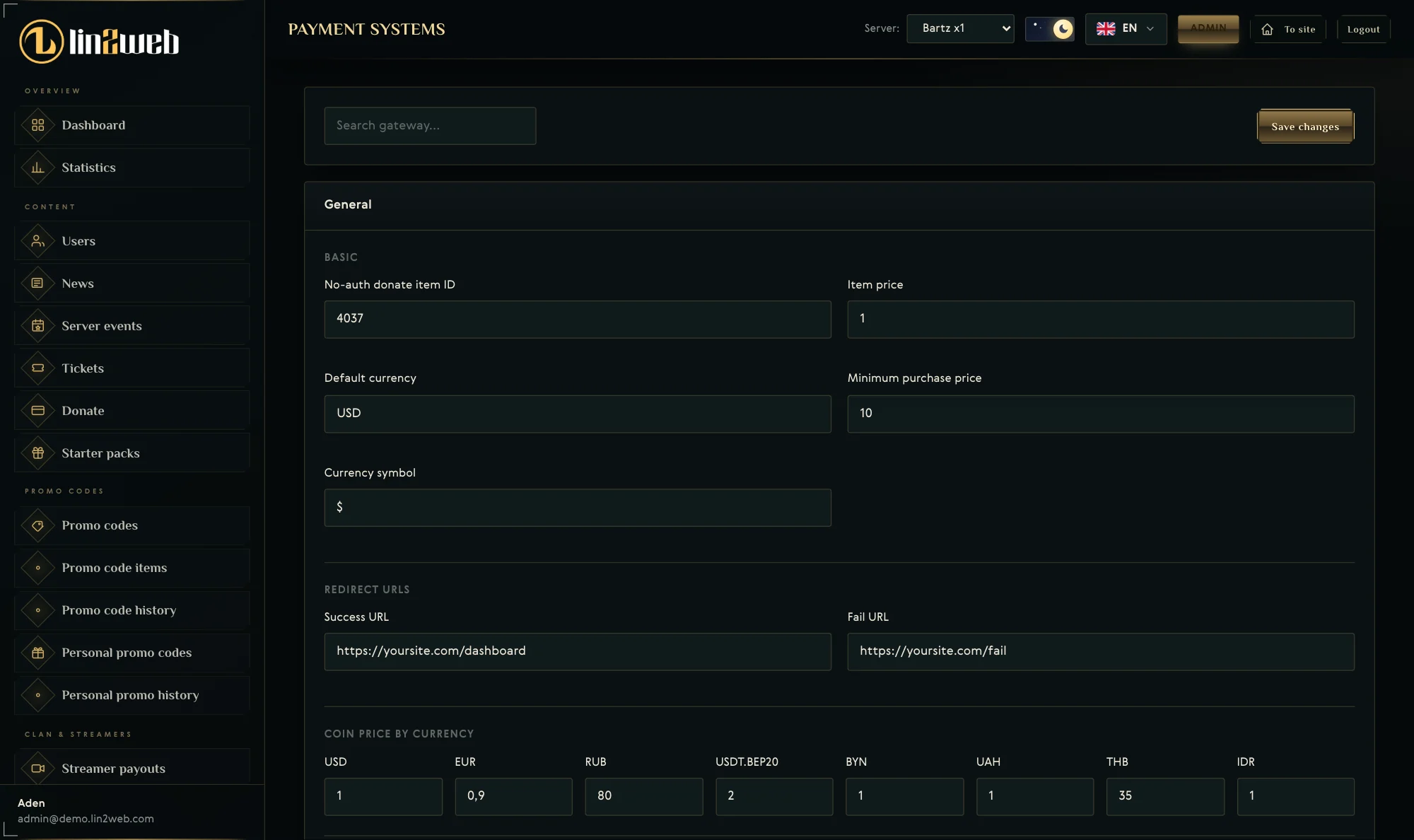Image resolution: width=1414 pixels, height=840 pixels.
Task: Open Personal promo history in sidebar
Action: [x=132, y=695]
